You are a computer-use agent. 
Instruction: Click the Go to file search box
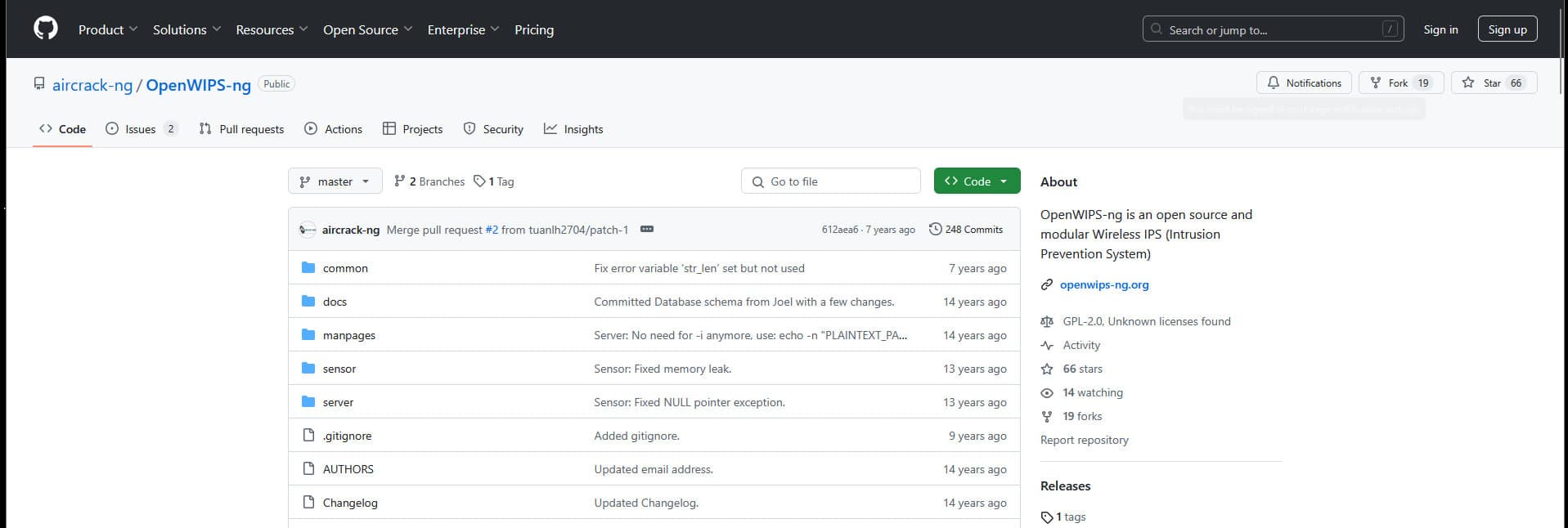click(831, 181)
